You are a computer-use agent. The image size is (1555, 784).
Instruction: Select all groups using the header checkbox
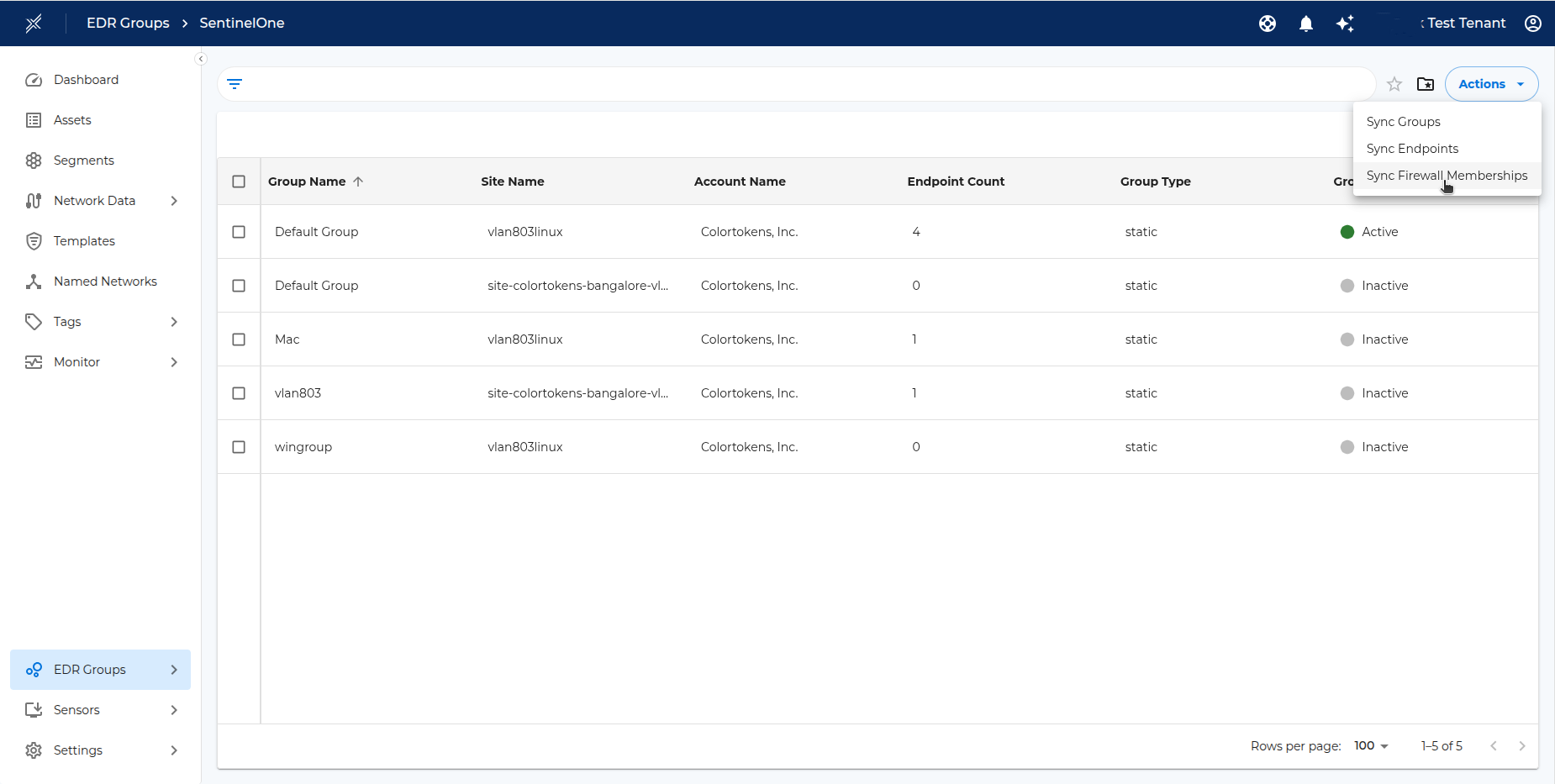[239, 181]
